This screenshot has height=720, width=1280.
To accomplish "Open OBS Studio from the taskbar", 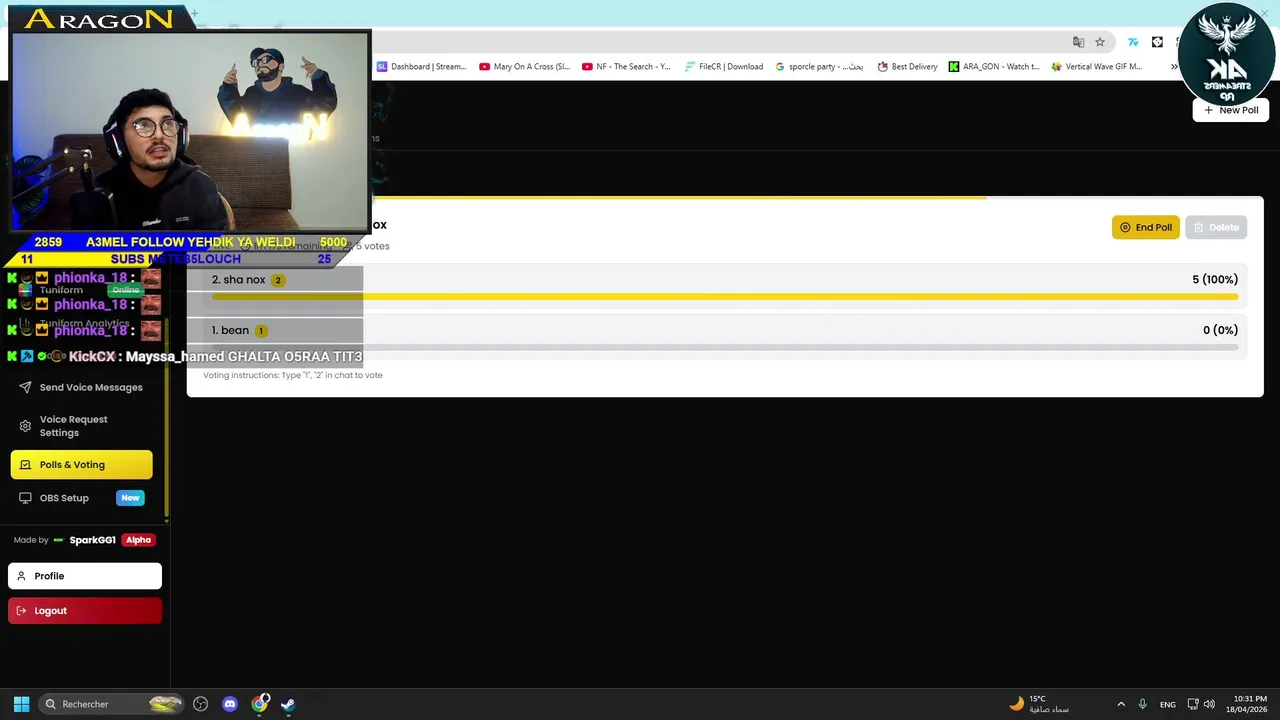I will (x=200, y=704).
